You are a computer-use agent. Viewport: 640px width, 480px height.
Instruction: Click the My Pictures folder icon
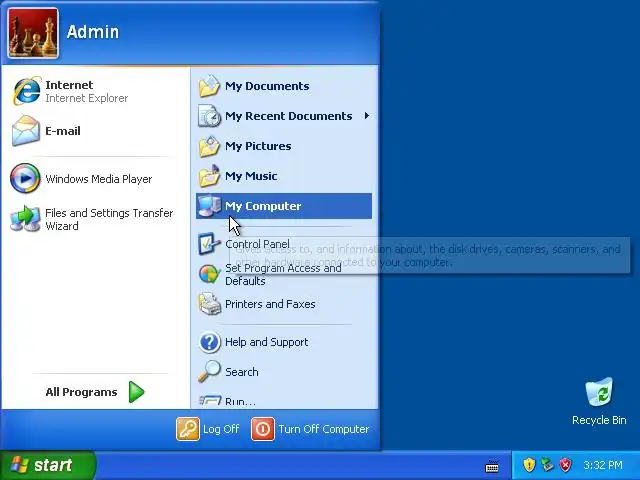pos(209,146)
